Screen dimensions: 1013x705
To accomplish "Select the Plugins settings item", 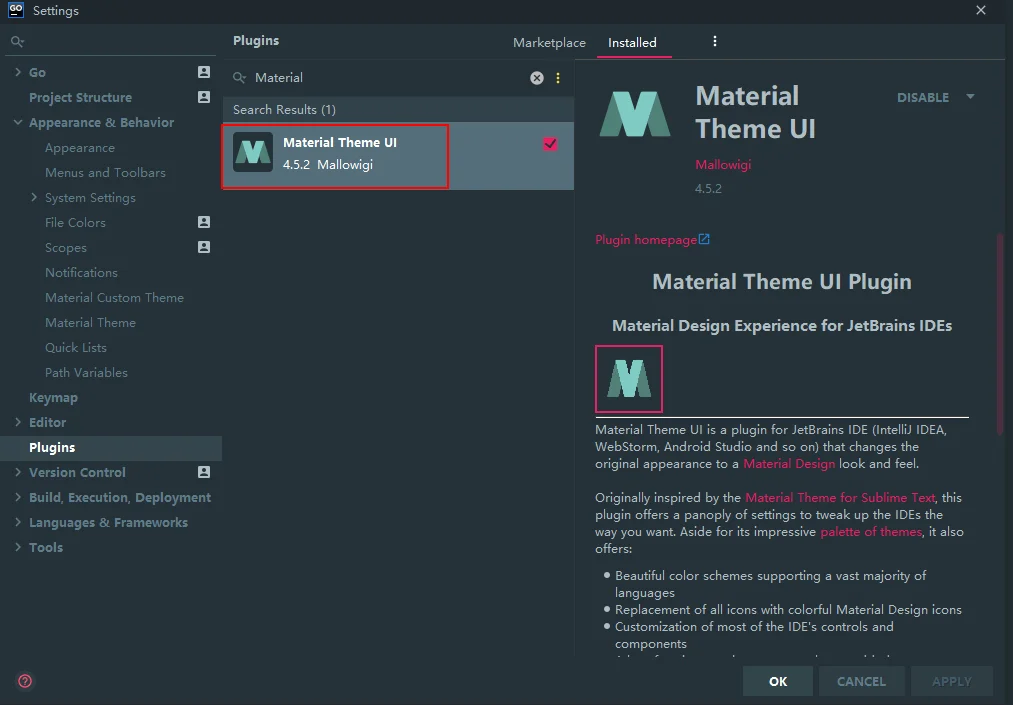I will coord(111,448).
